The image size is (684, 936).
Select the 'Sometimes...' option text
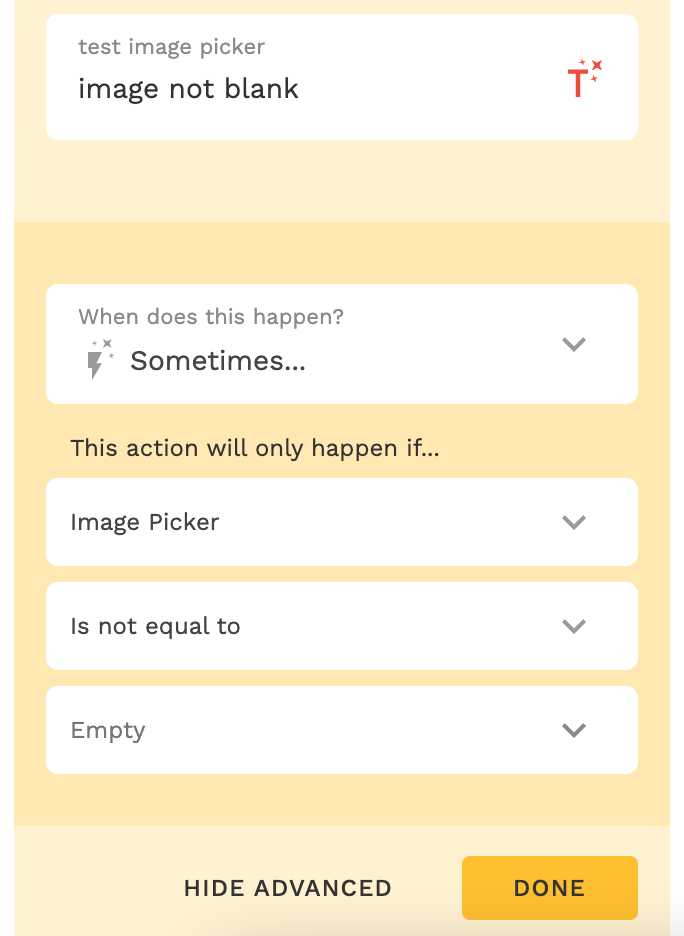[218, 361]
